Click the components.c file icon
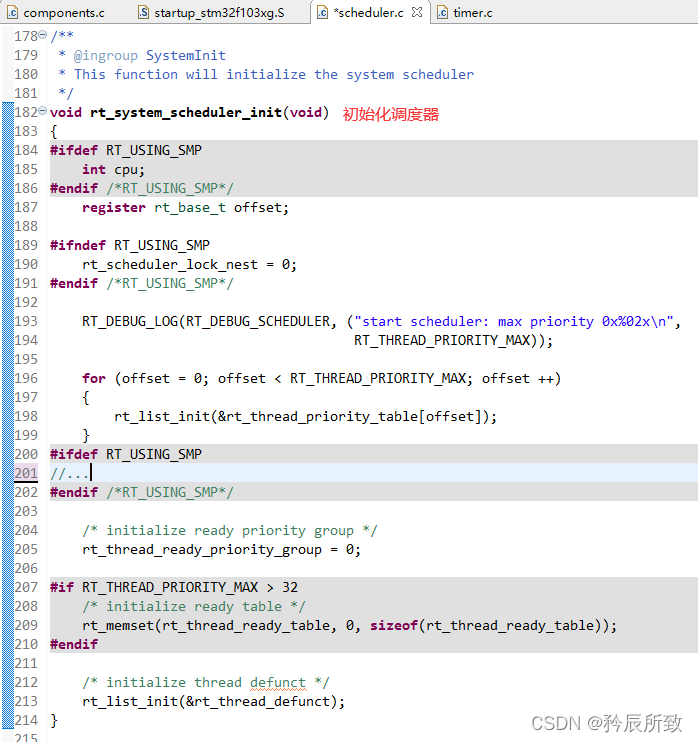698x742 pixels. click(x=12, y=13)
